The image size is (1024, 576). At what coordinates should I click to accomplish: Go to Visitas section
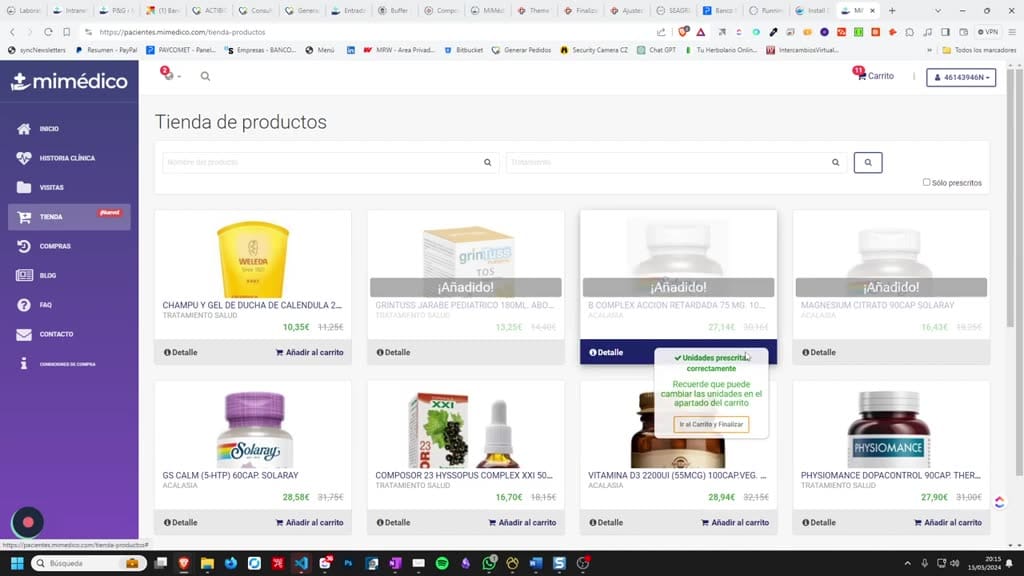69,187
